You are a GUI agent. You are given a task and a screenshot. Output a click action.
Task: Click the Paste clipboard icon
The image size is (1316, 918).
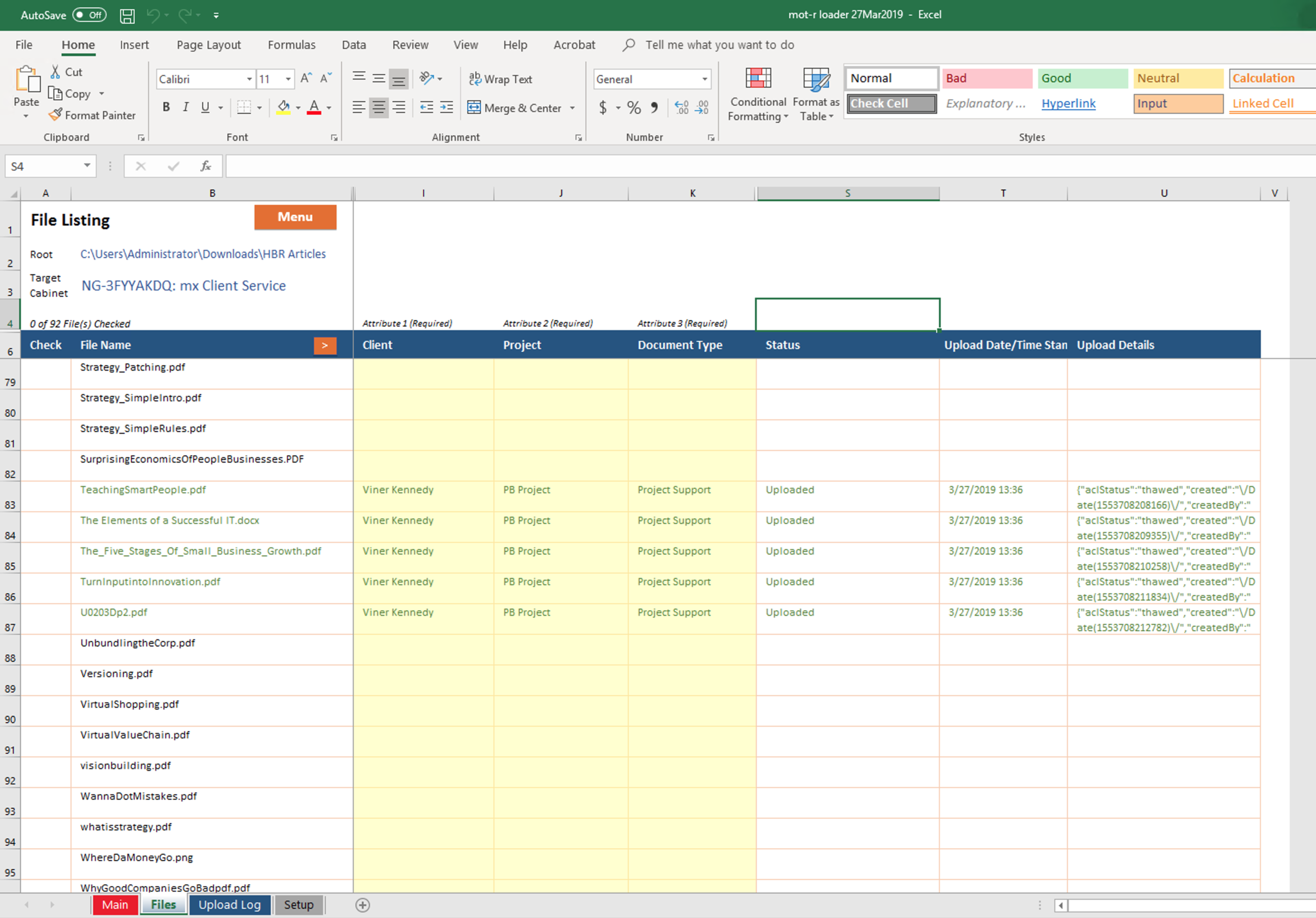pyautogui.click(x=27, y=79)
